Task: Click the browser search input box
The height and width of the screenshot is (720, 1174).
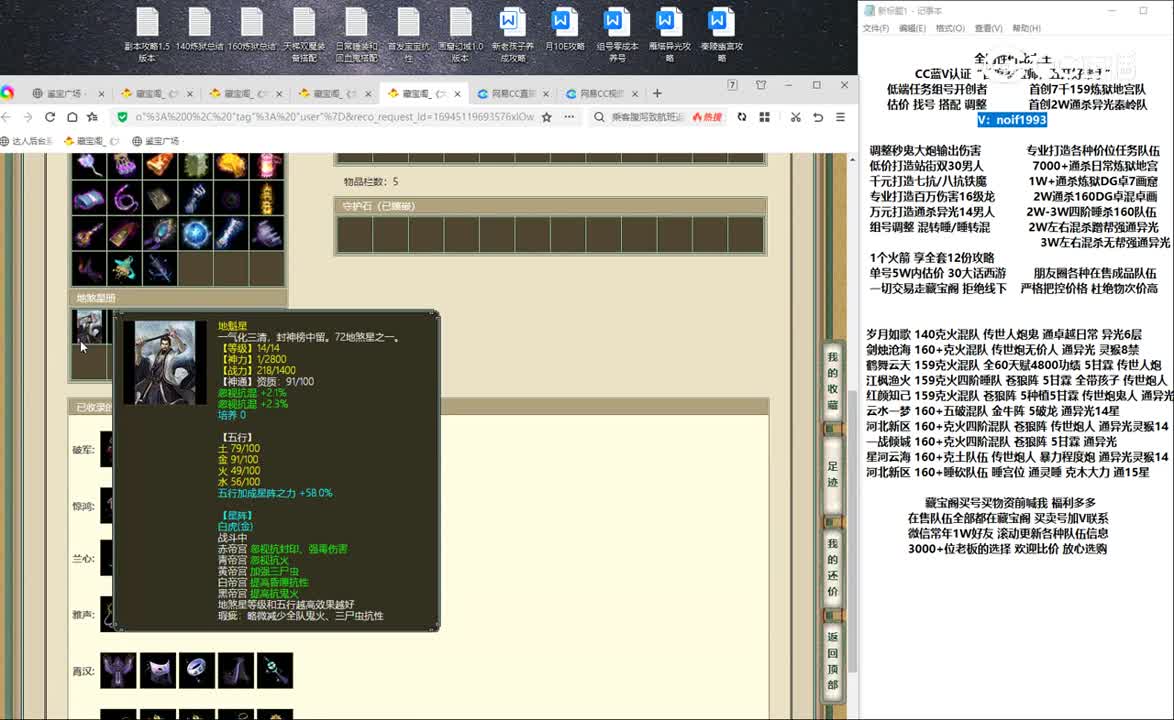Action: click(648, 117)
